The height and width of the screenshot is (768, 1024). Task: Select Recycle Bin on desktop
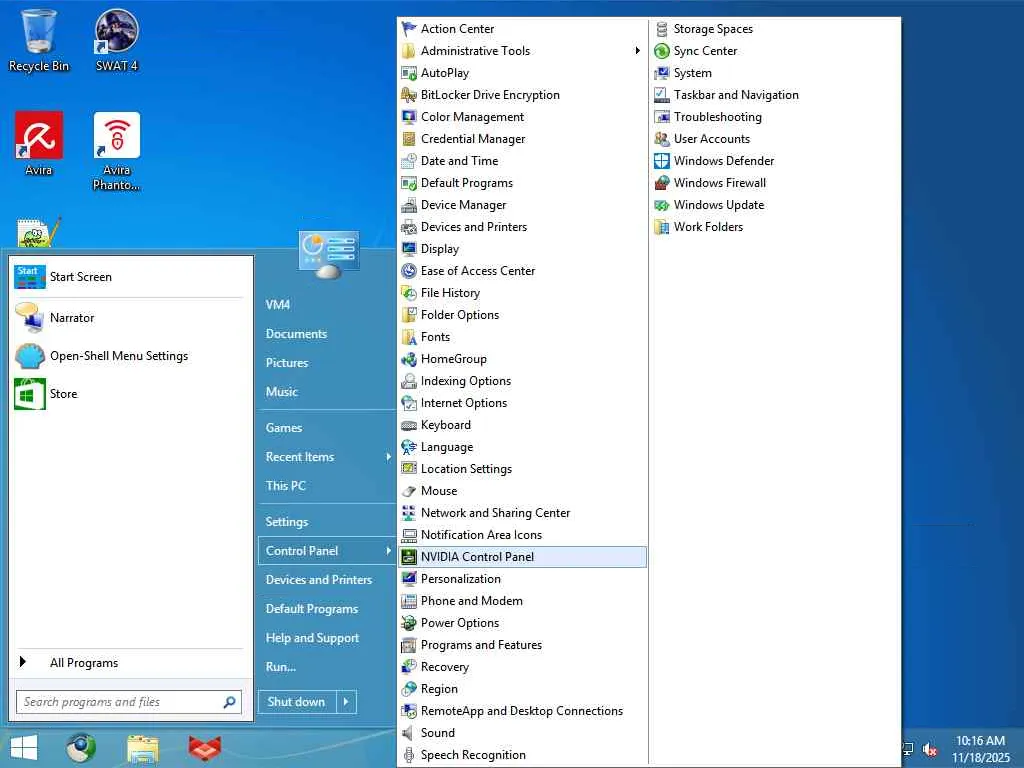coord(39,40)
